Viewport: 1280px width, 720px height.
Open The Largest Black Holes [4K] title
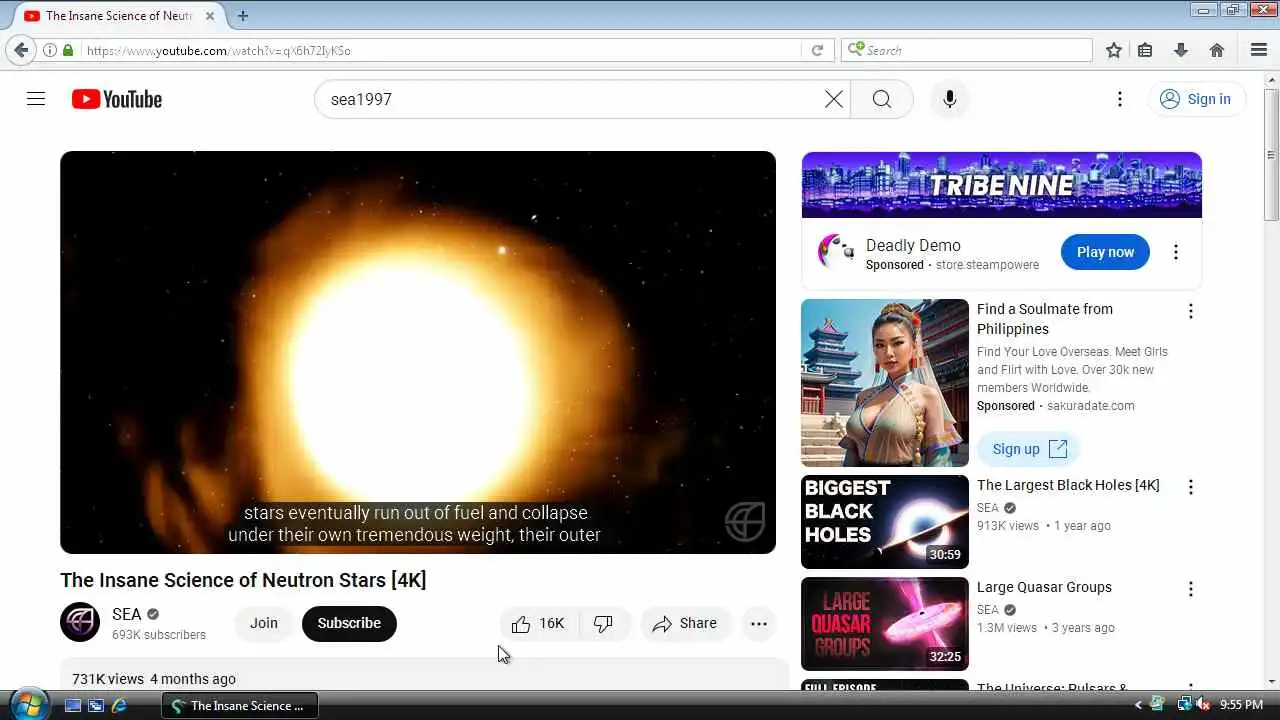point(1068,485)
